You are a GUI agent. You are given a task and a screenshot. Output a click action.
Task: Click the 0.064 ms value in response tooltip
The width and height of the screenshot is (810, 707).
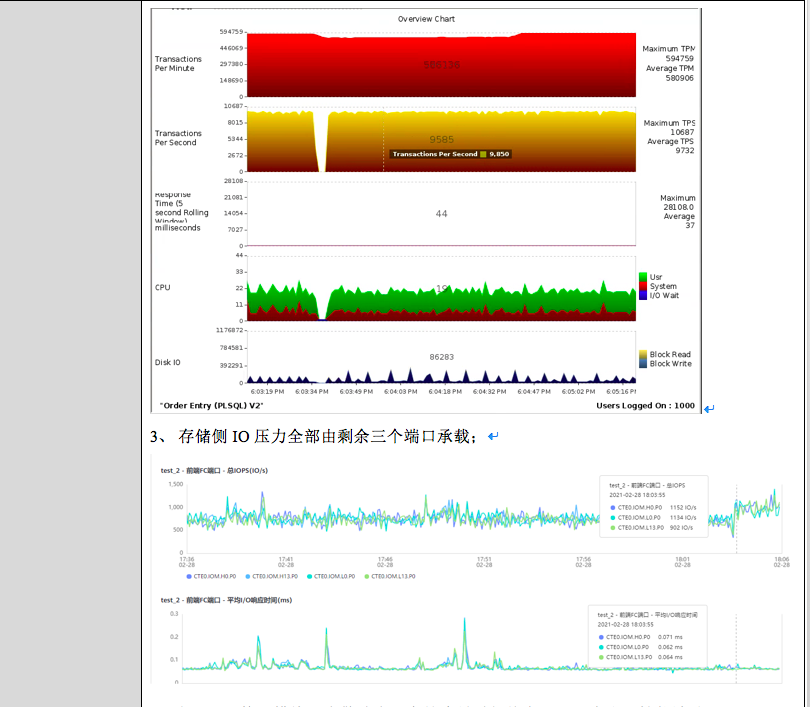[670, 657]
